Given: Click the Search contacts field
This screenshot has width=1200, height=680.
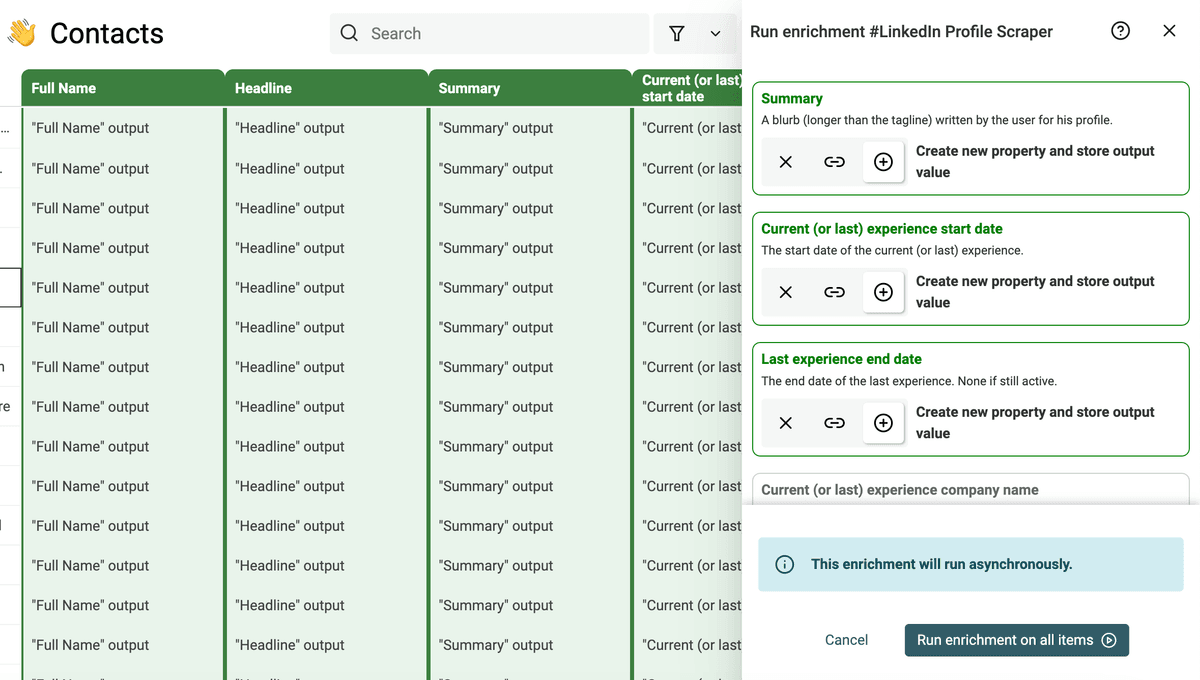Looking at the screenshot, I should (490, 33).
